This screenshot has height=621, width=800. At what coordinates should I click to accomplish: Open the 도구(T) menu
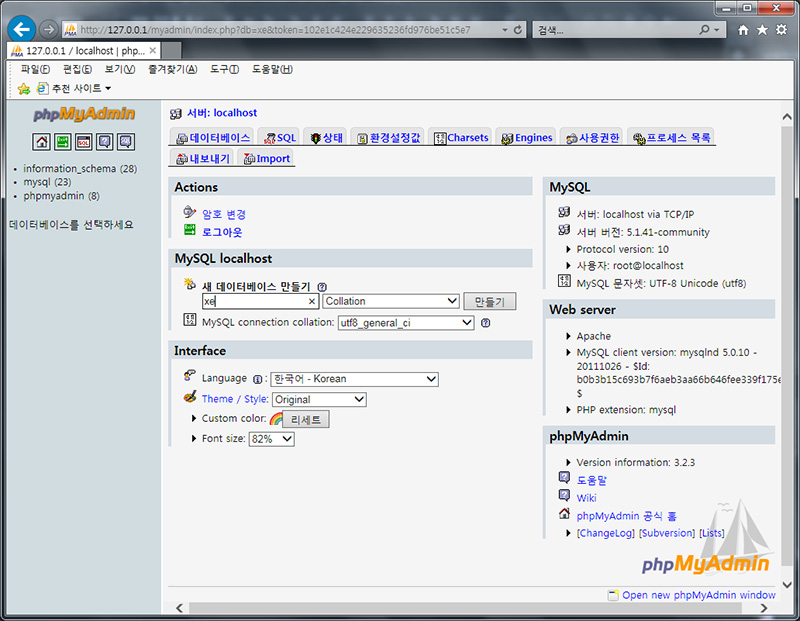pyautogui.click(x=224, y=69)
